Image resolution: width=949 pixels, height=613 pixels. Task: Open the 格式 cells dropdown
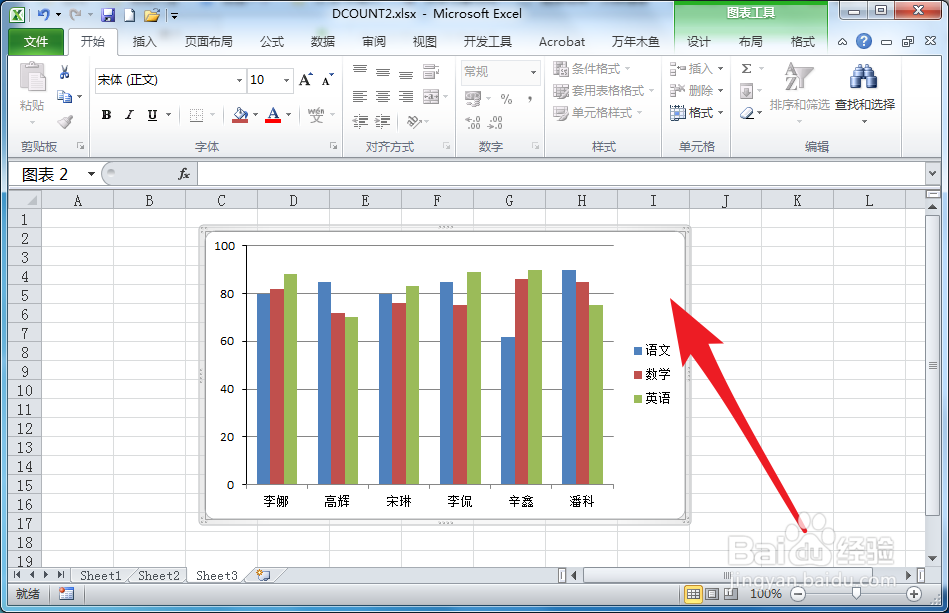pyautogui.click(x=697, y=113)
